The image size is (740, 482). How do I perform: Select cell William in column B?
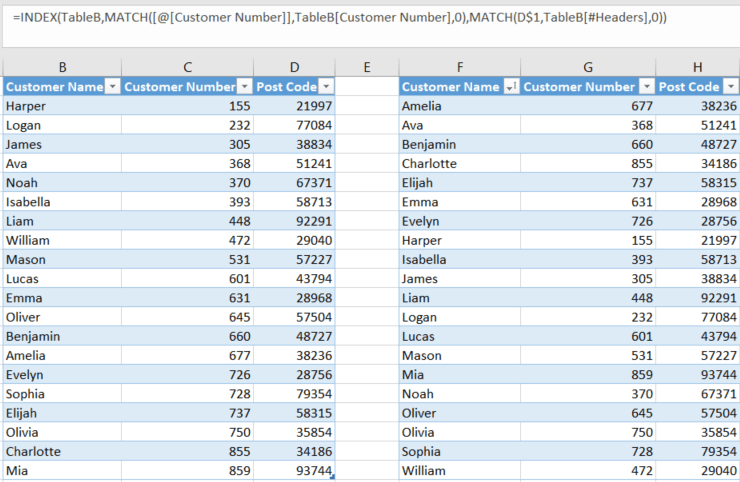(x=62, y=240)
